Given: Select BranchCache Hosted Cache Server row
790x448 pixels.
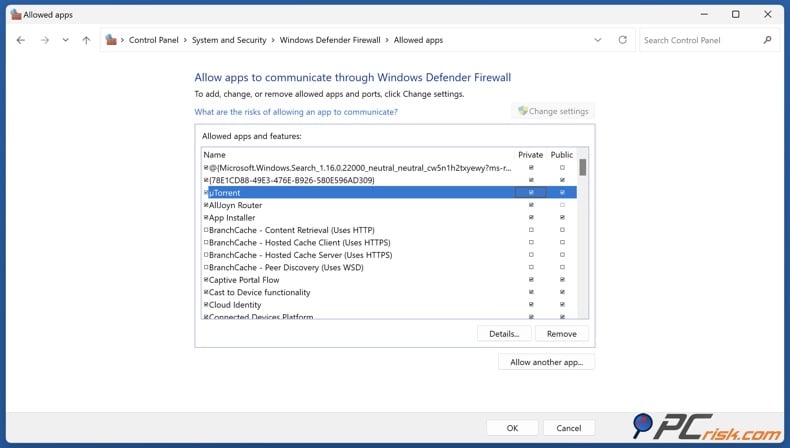Looking at the screenshot, I should click(389, 255).
